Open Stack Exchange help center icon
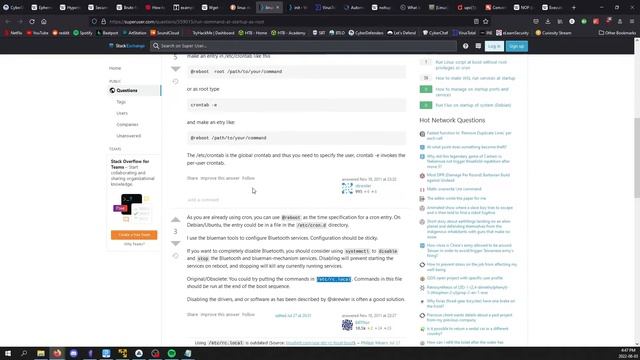 click(465, 46)
